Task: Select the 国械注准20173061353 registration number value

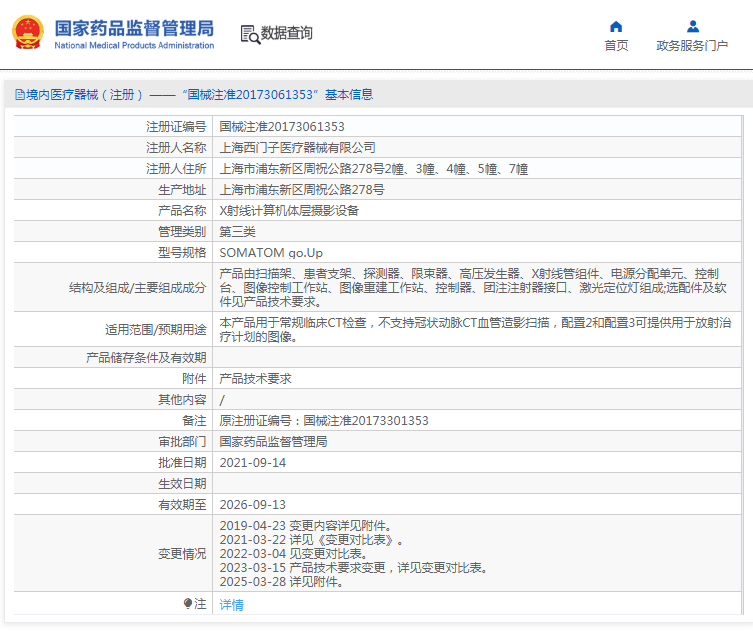Action: point(282,127)
